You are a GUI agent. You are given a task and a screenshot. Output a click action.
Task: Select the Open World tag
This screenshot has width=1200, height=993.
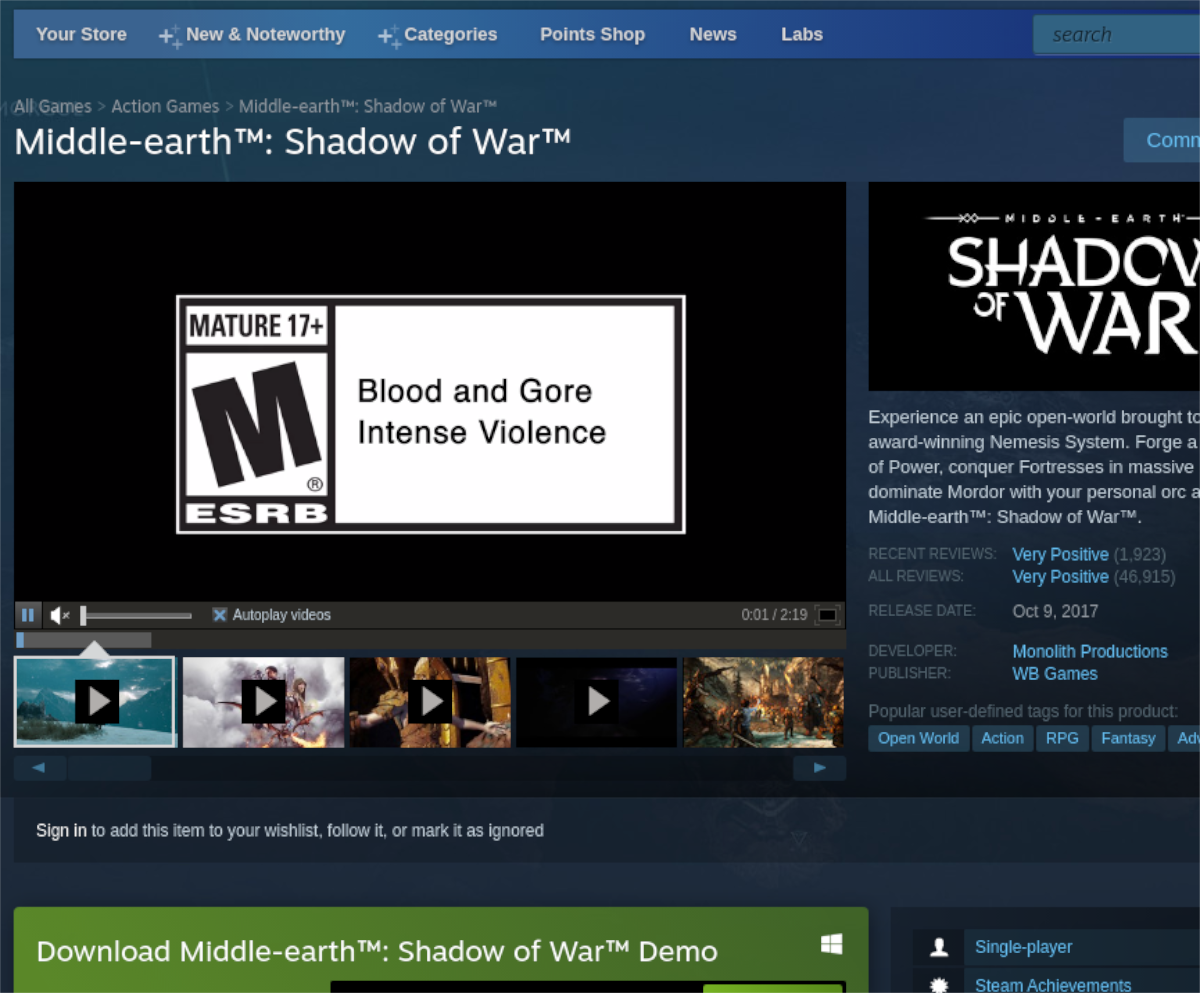tap(918, 738)
